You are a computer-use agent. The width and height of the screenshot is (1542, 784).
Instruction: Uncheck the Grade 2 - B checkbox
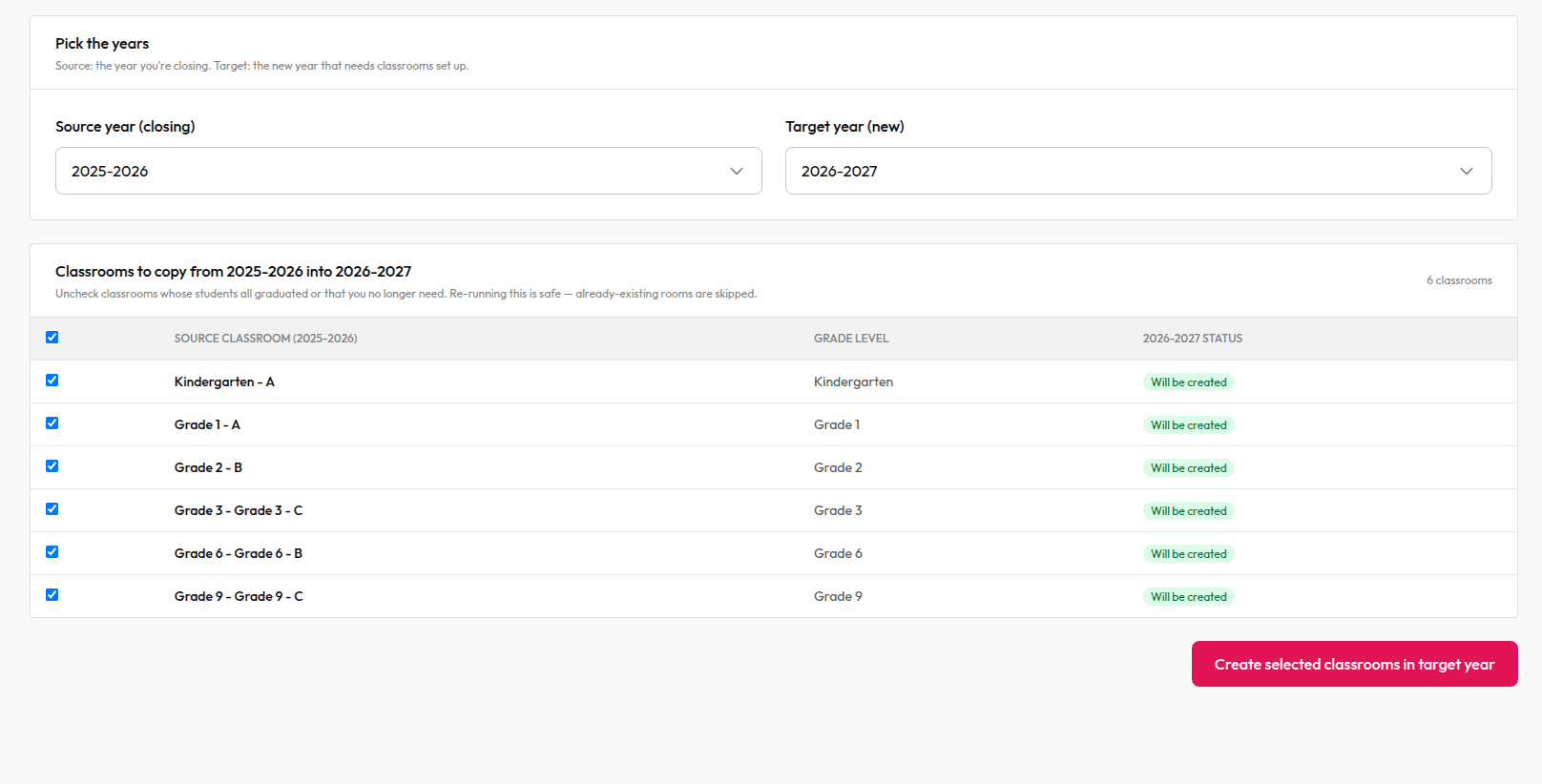[52, 466]
